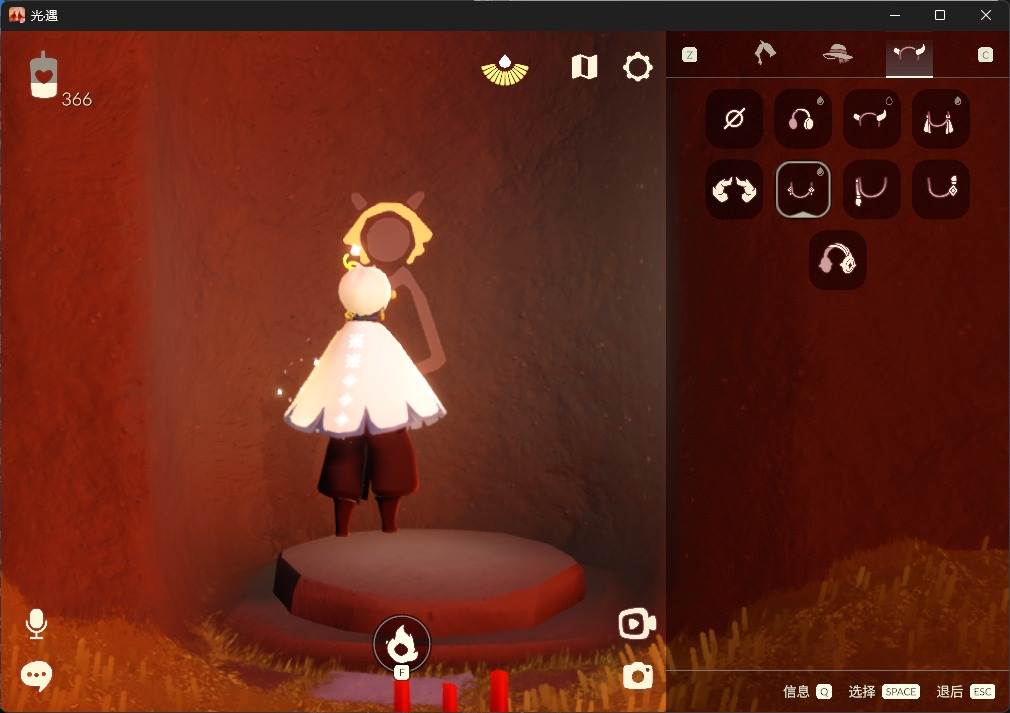Select the horn accessories tab
The image size is (1010, 713).
point(909,54)
